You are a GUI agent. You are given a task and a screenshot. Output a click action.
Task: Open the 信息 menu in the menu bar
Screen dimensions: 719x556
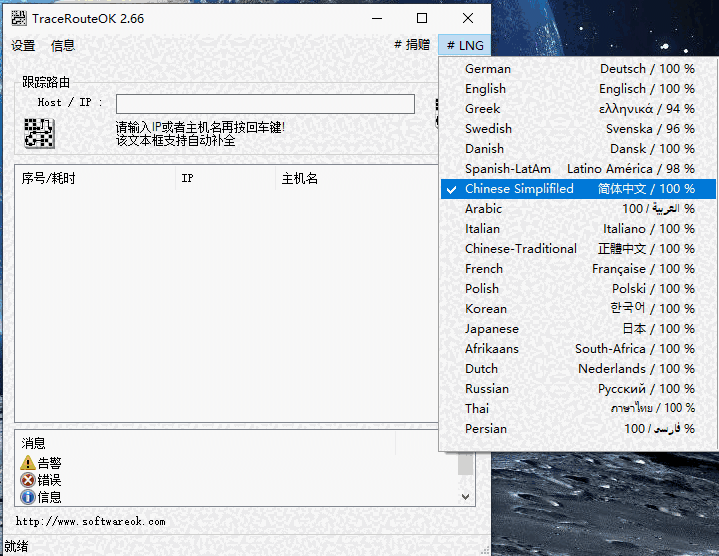pos(63,45)
